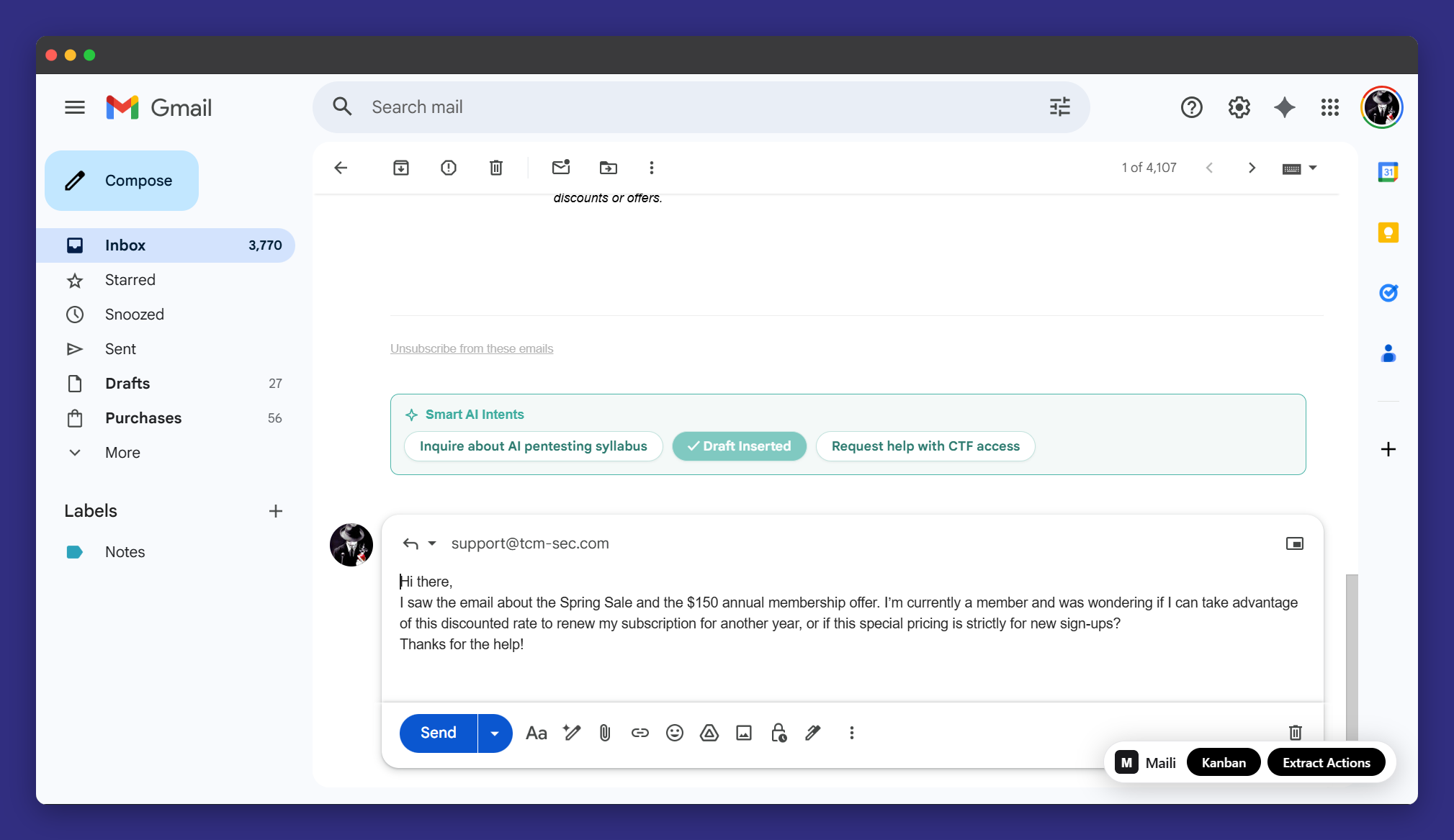
Task: Click the Move to folder icon
Action: 609,168
